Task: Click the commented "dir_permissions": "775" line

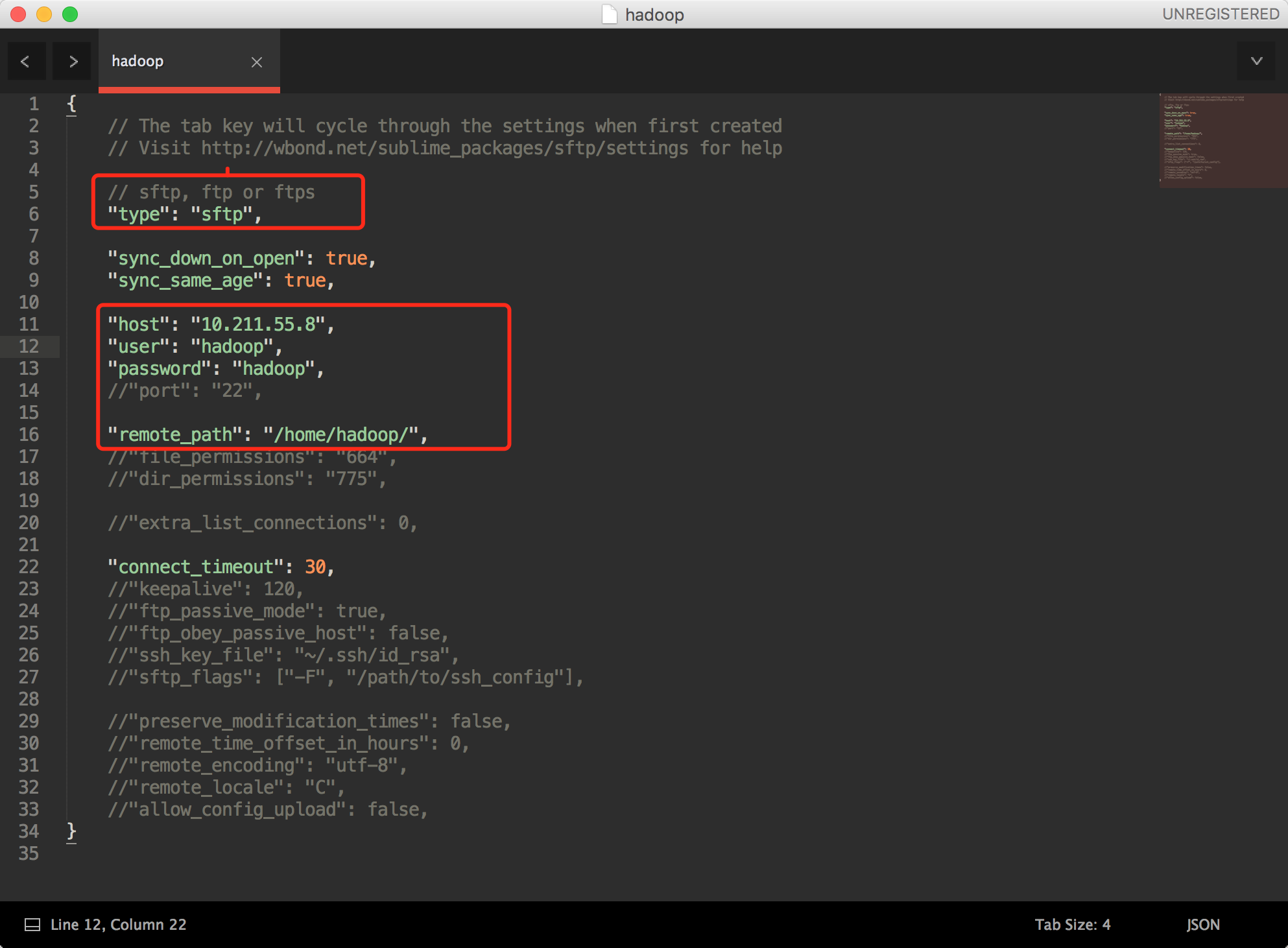Action: click(x=247, y=479)
